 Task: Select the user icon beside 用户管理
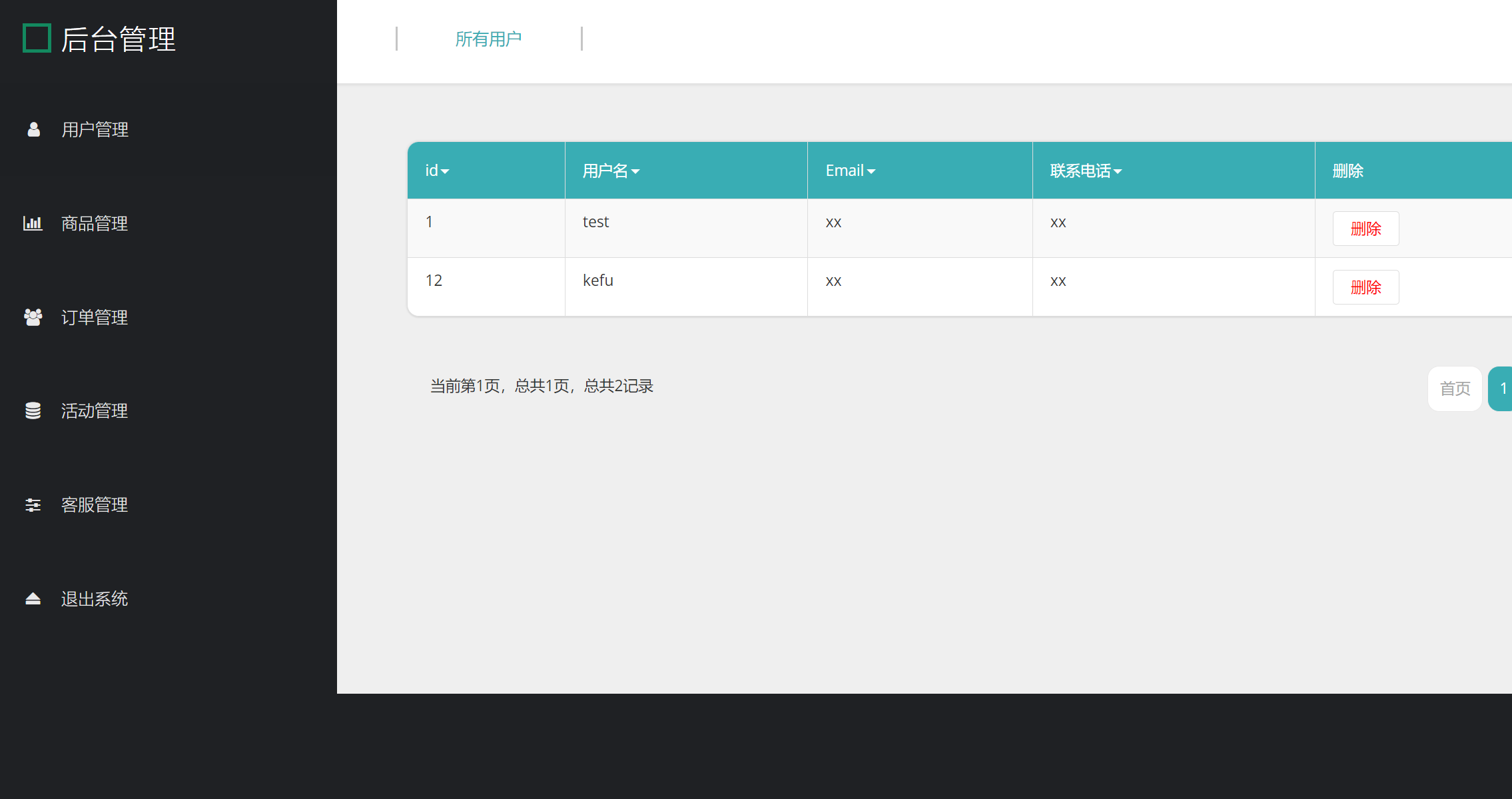coord(33,129)
